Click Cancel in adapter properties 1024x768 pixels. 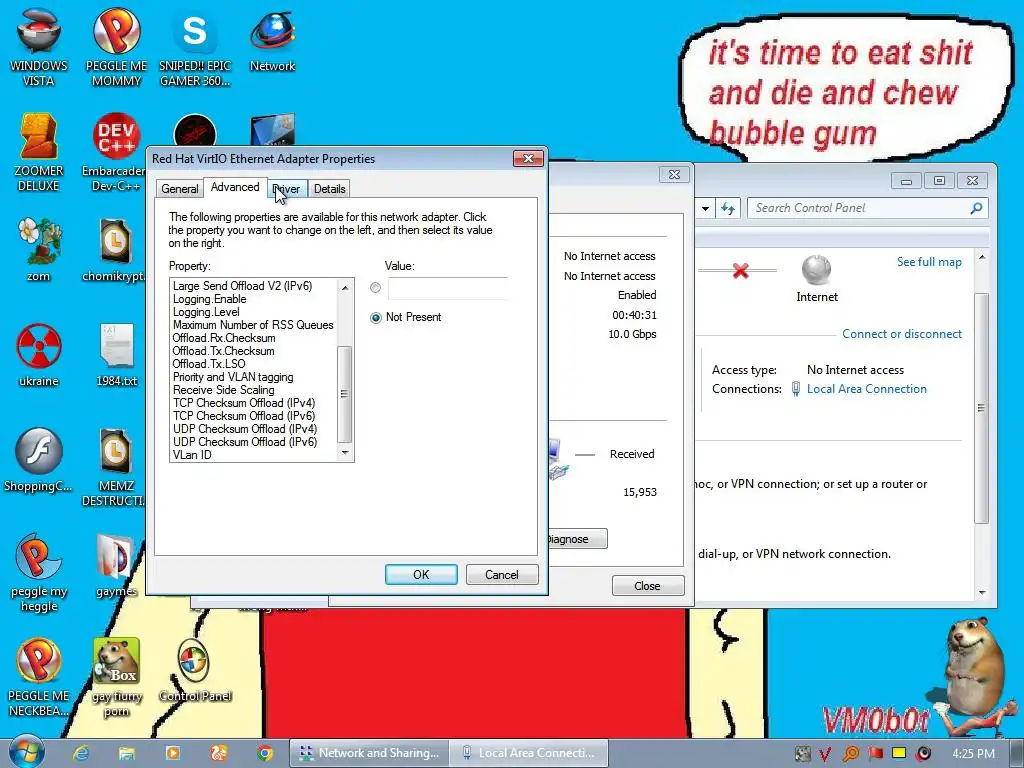coord(502,575)
